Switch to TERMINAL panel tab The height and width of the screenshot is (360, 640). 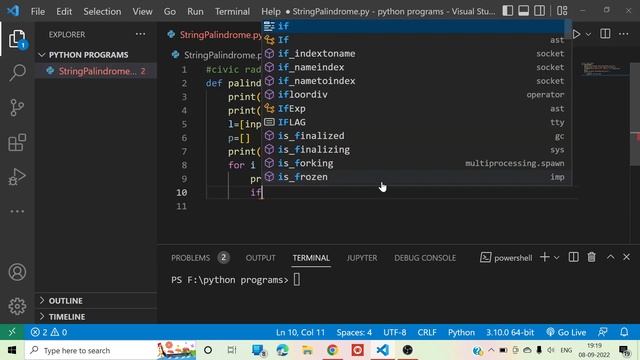311,258
